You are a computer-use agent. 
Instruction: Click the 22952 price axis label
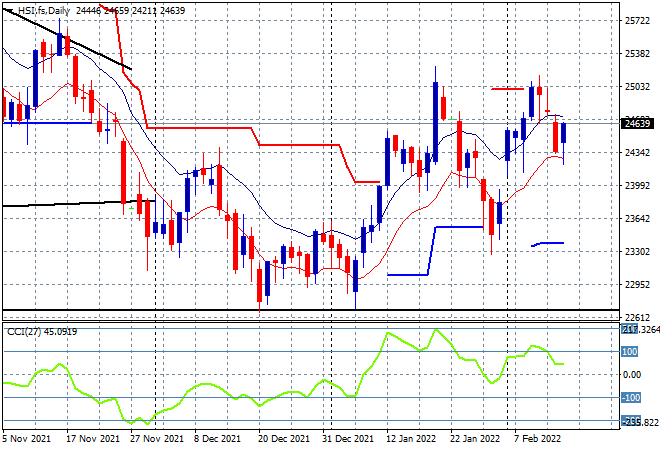pos(637,285)
